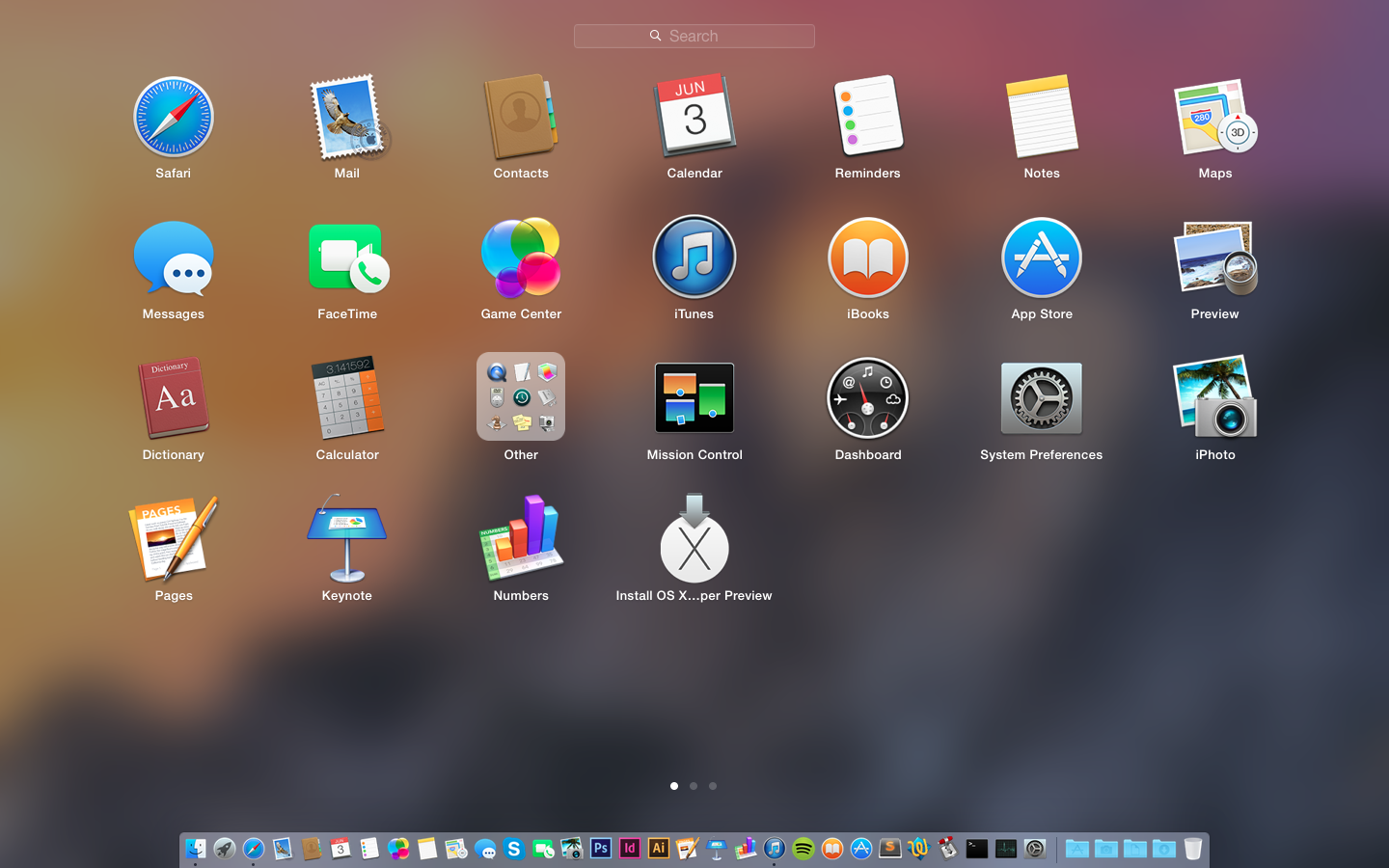The width and height of the screenshot is (1389, 868).
Task: Launch Keynote from the Launchpad grid
Action: [x=347, y=539]
